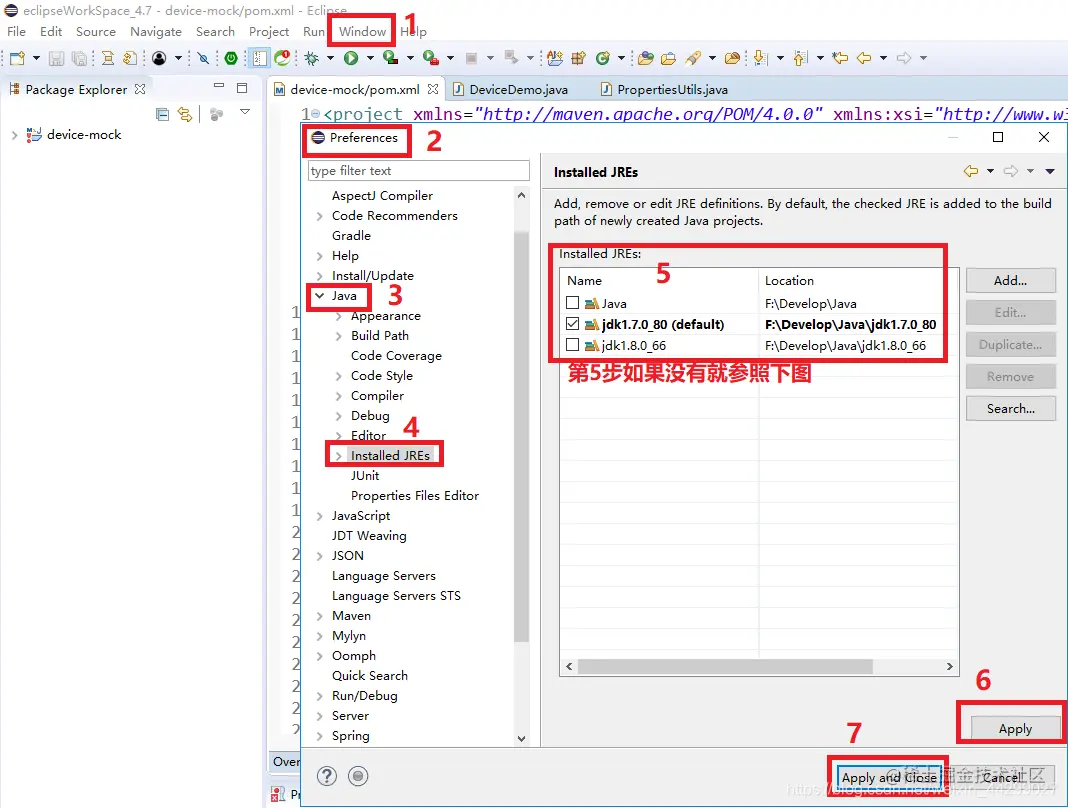This screenshot has height=808, width=1068.
Task: Click the Apply button
Action: (x=1015, y=728)
